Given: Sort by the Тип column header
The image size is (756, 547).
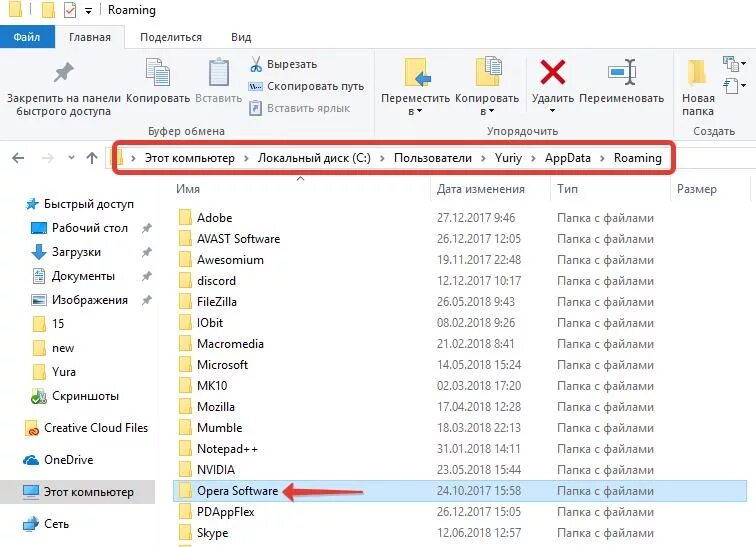Looking at the screenshot, I should pyautogui.click(x=567, y=189).
